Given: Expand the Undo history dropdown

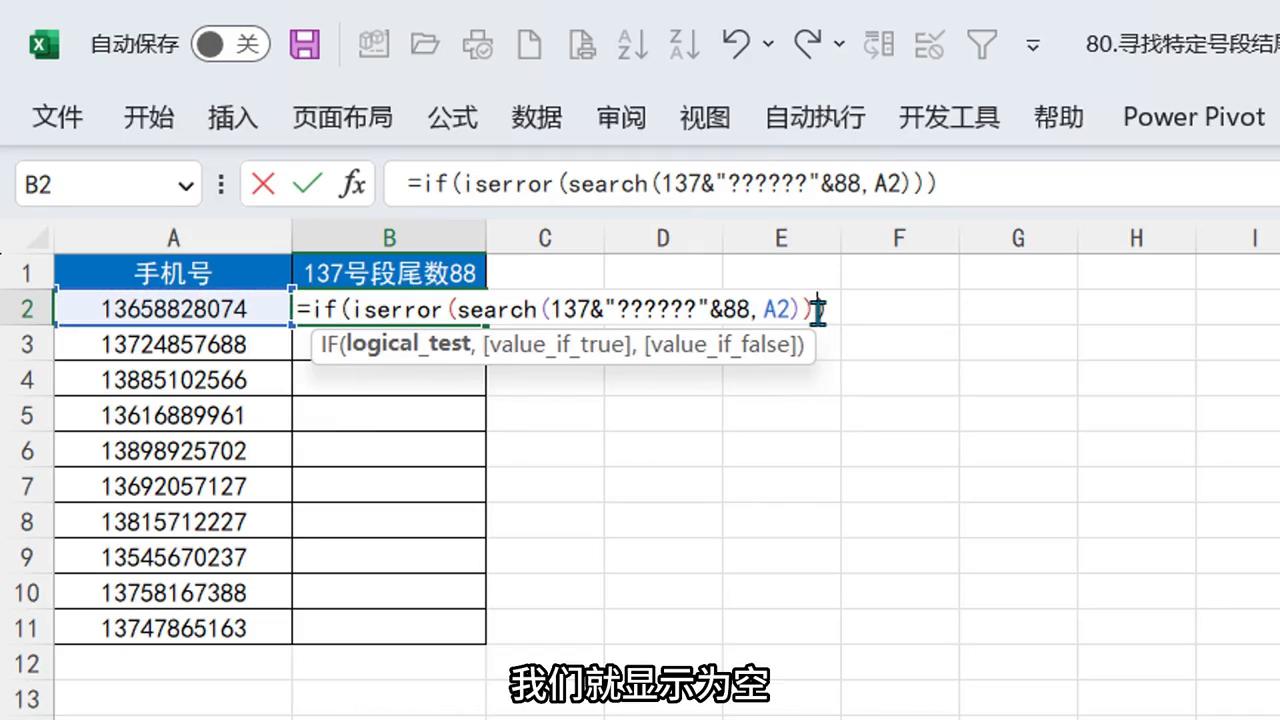Looking at the screenshot, I should point(768,46).
